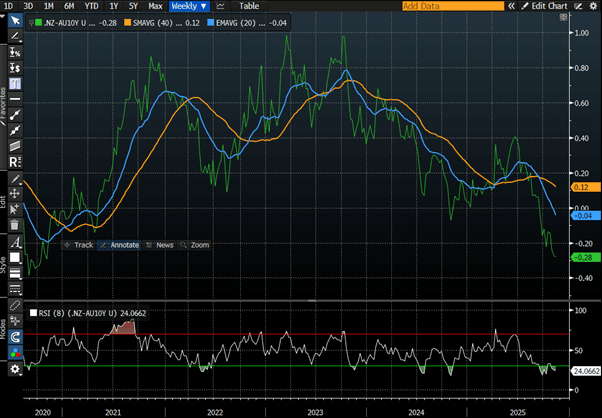
Task: Select the YTD time range
Action: (x=90, y=6)
